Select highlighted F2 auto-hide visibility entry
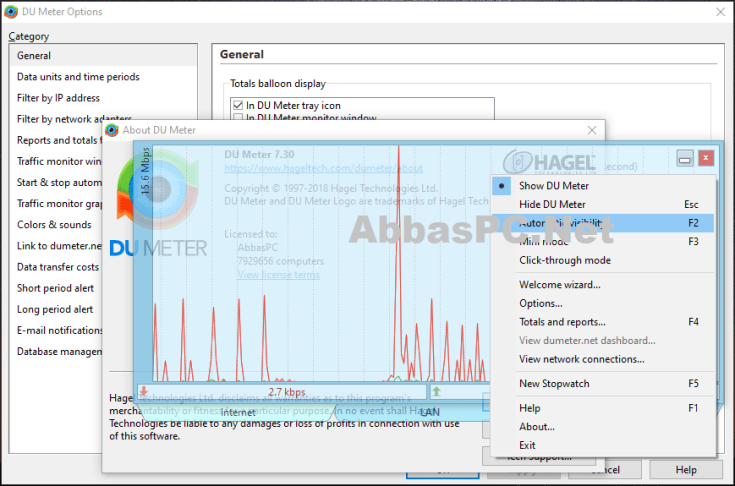The width and height of the screenshot is (735, 486). (603, 223)
